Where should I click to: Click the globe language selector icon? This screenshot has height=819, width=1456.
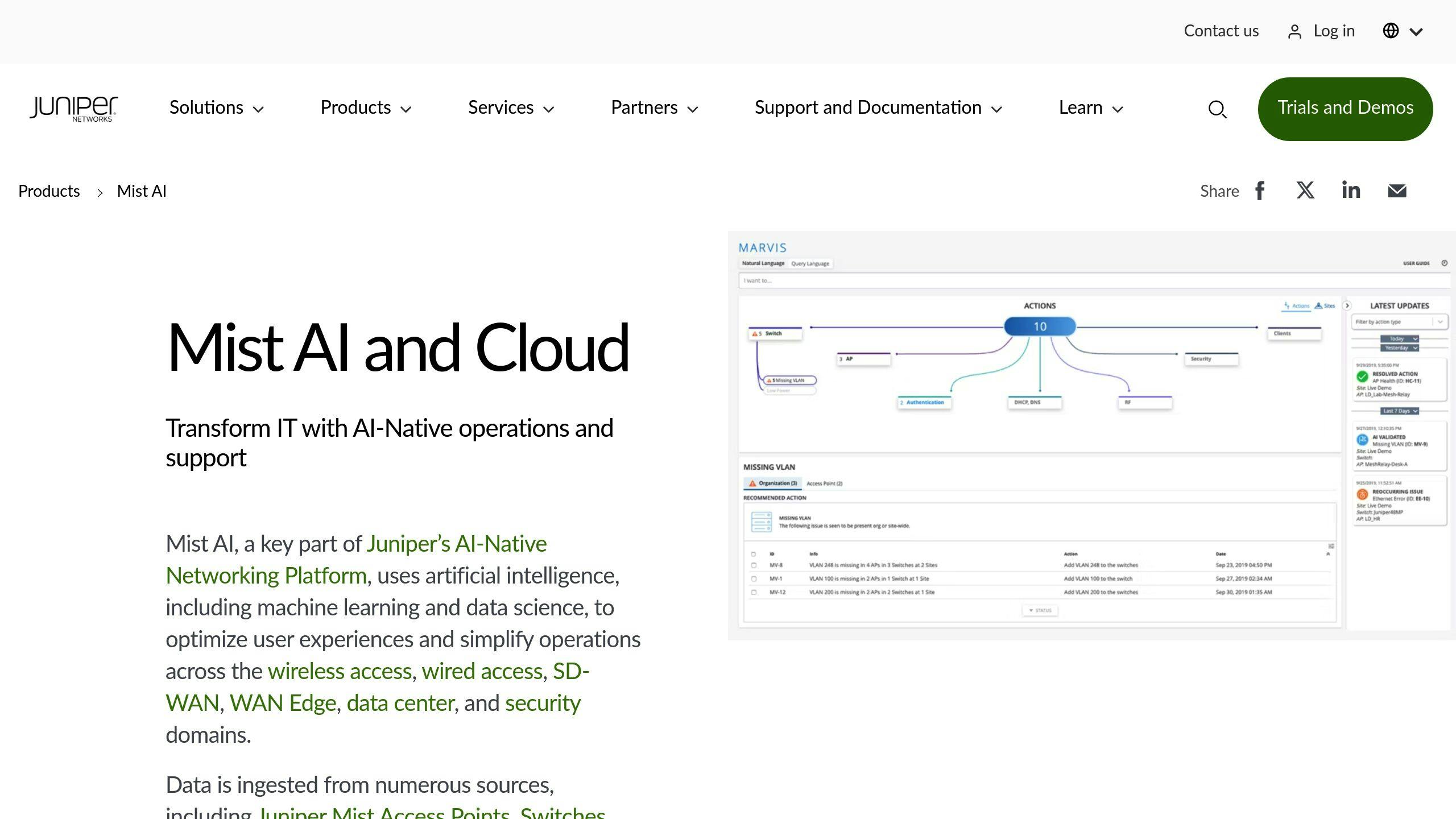tap(1391, 30)
